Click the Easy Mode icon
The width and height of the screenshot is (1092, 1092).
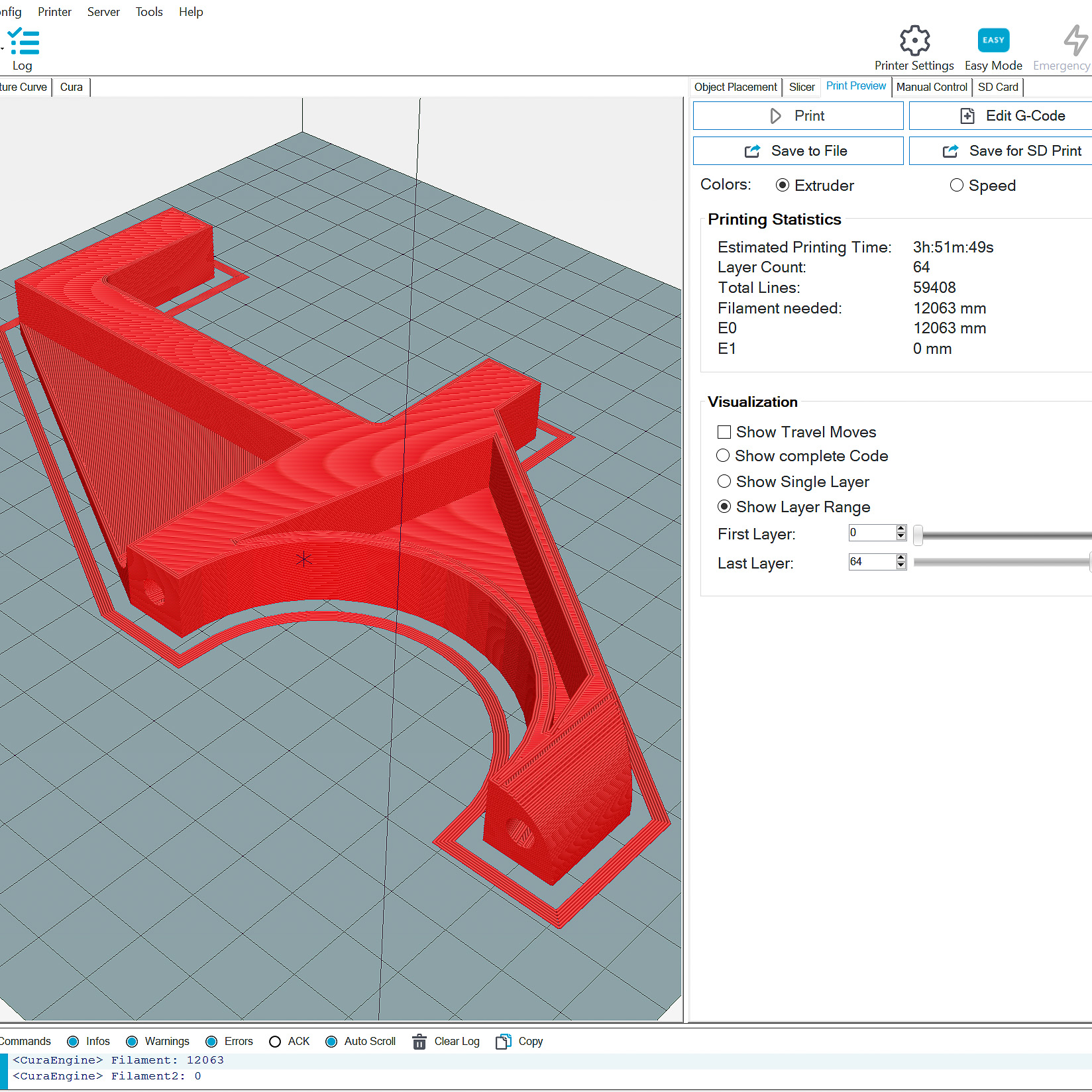coord(993,41)
